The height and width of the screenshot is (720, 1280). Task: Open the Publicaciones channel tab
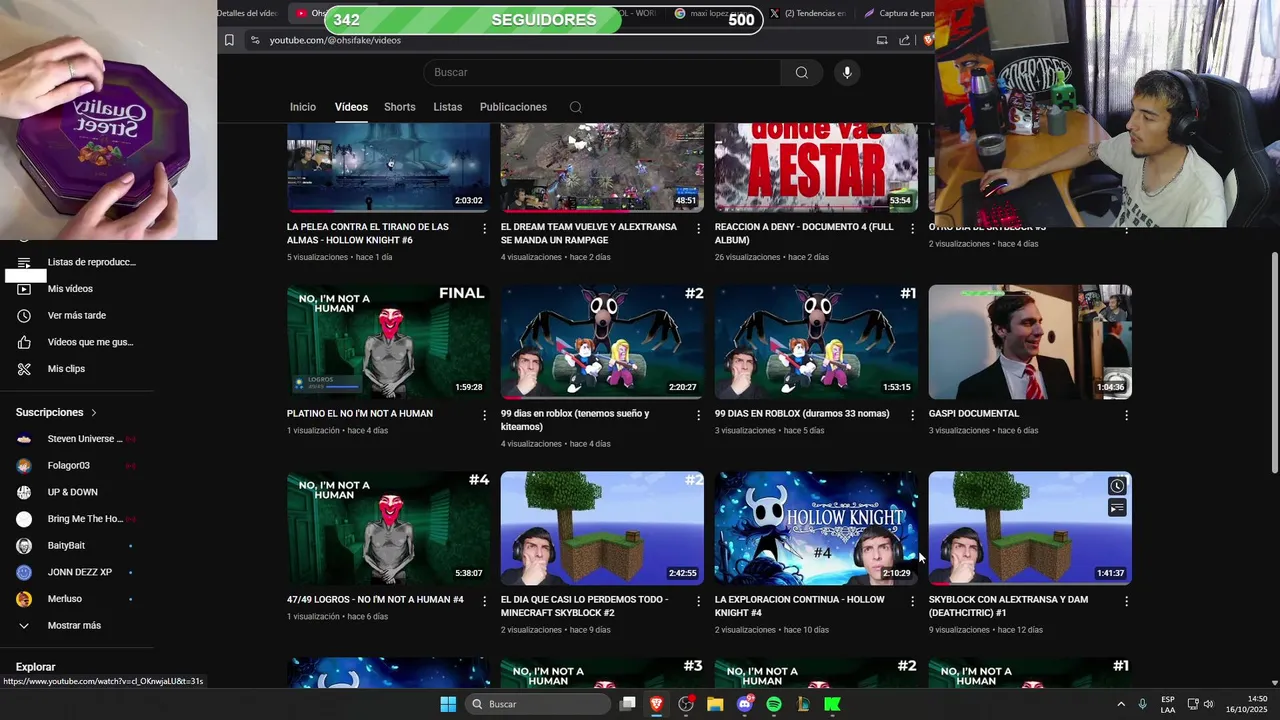(513, 107)
